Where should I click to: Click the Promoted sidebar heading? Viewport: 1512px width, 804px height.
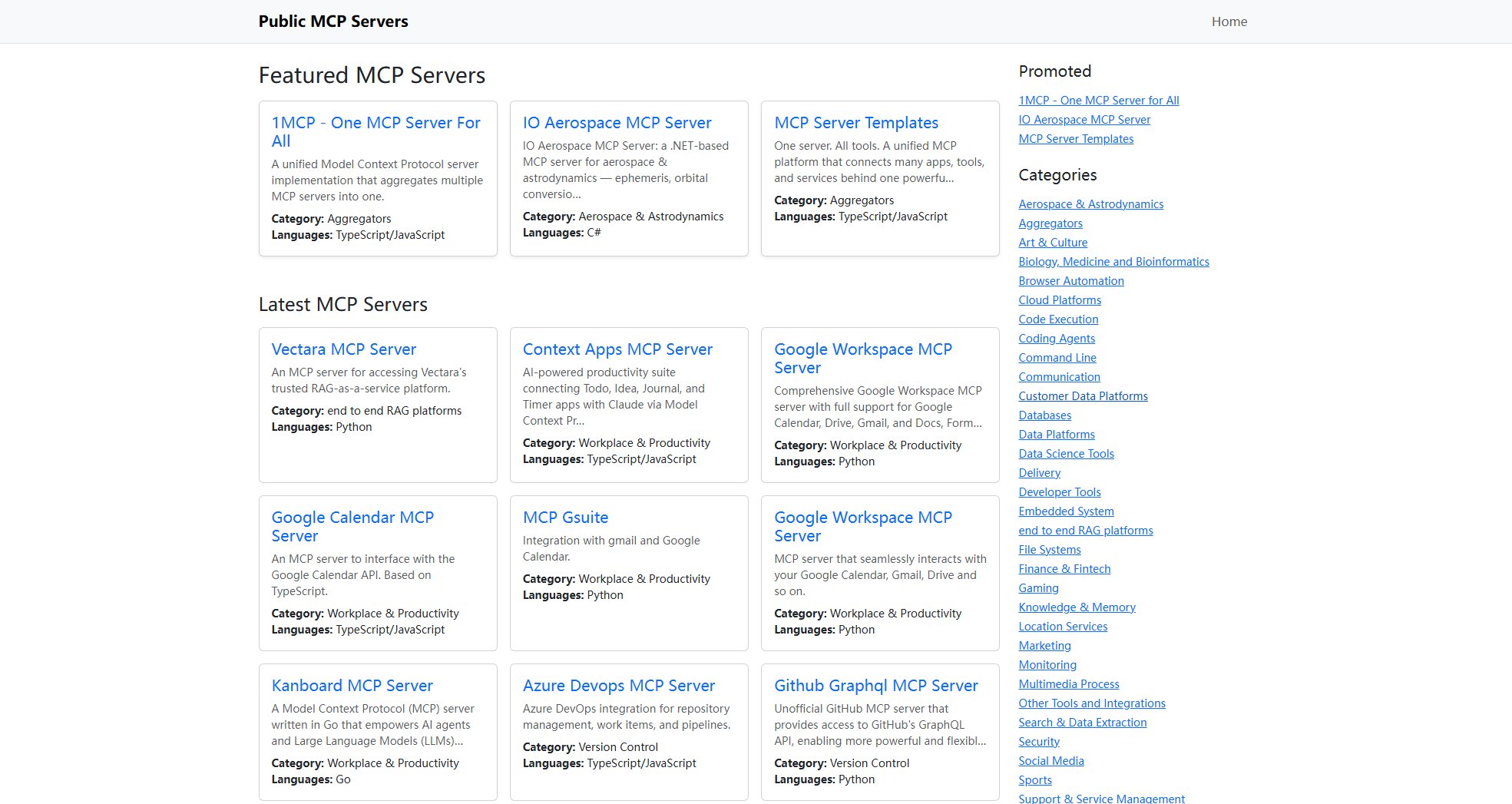(1054, 71)
